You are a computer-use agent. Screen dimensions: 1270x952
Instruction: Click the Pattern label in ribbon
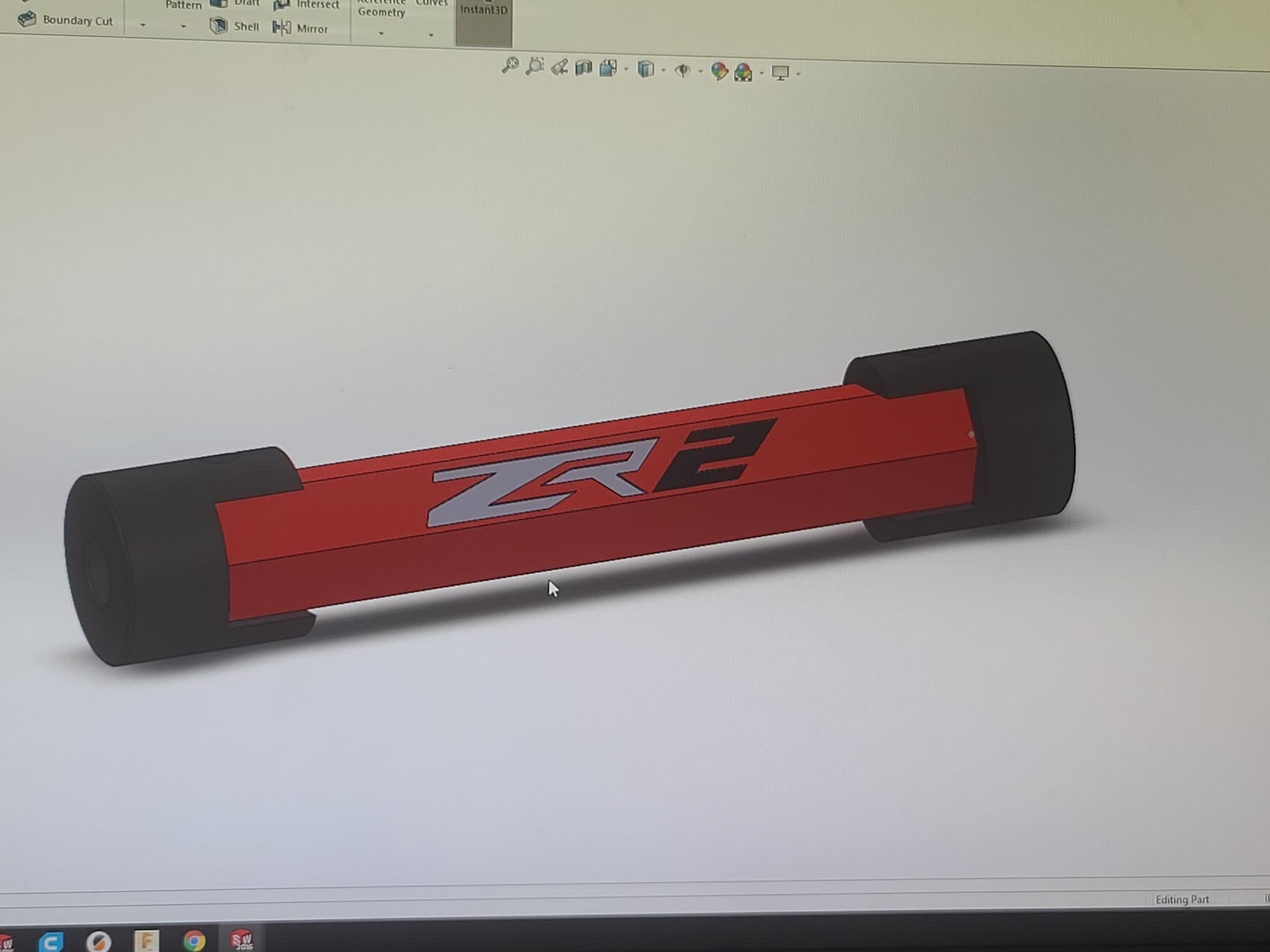[x=184, y=5]
